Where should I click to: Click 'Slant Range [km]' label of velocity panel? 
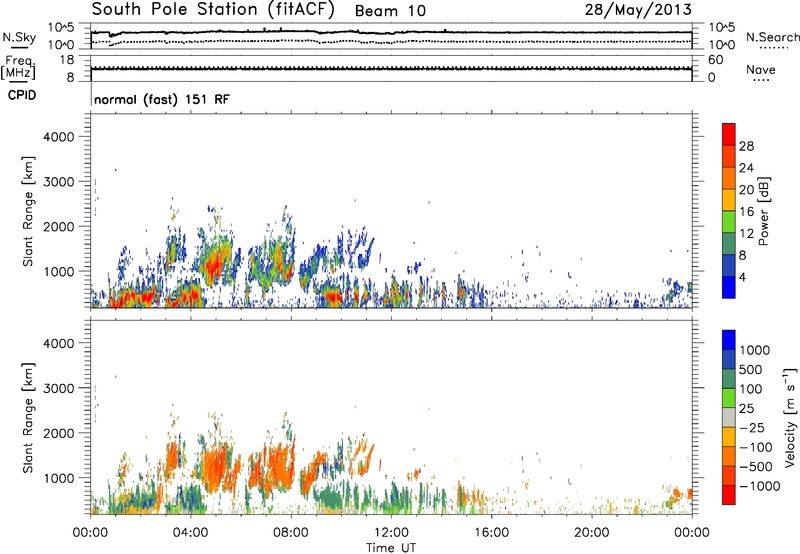pos(28,418)
